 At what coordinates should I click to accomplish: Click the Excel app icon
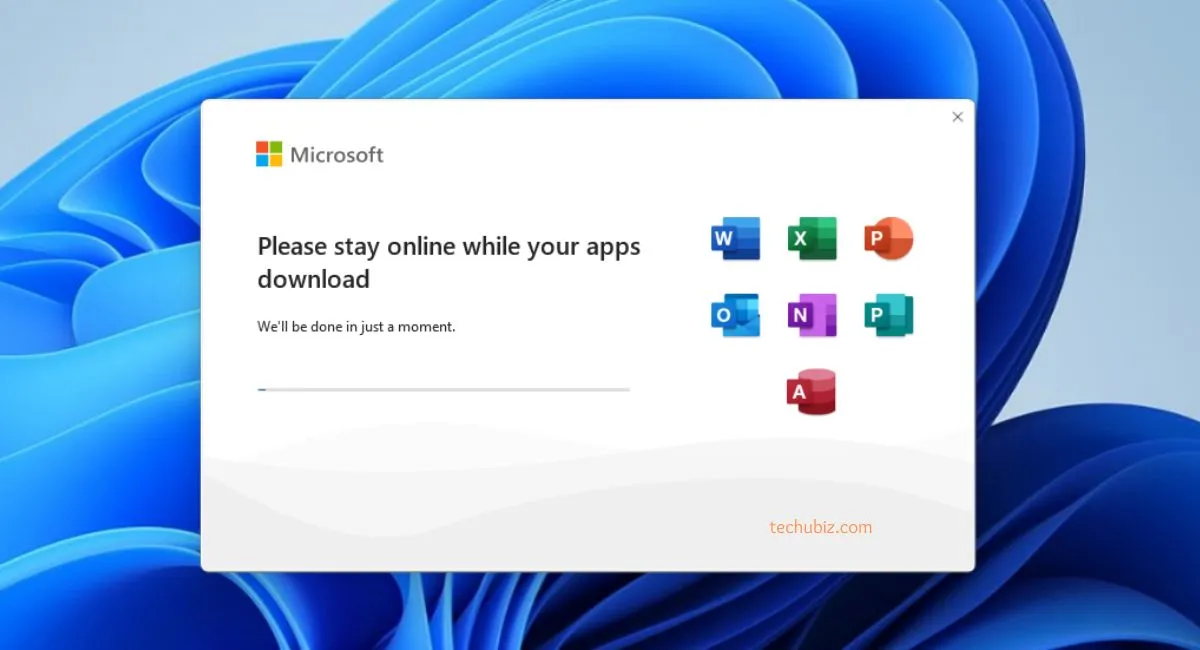click(812, 239)
